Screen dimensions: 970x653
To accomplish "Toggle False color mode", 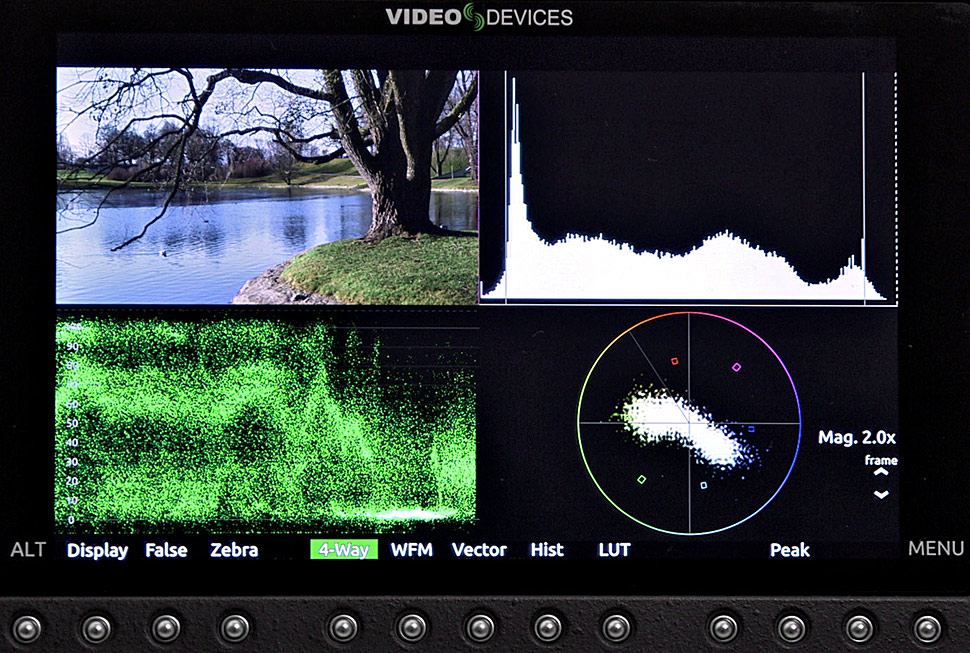I will (x=166, y=550).
